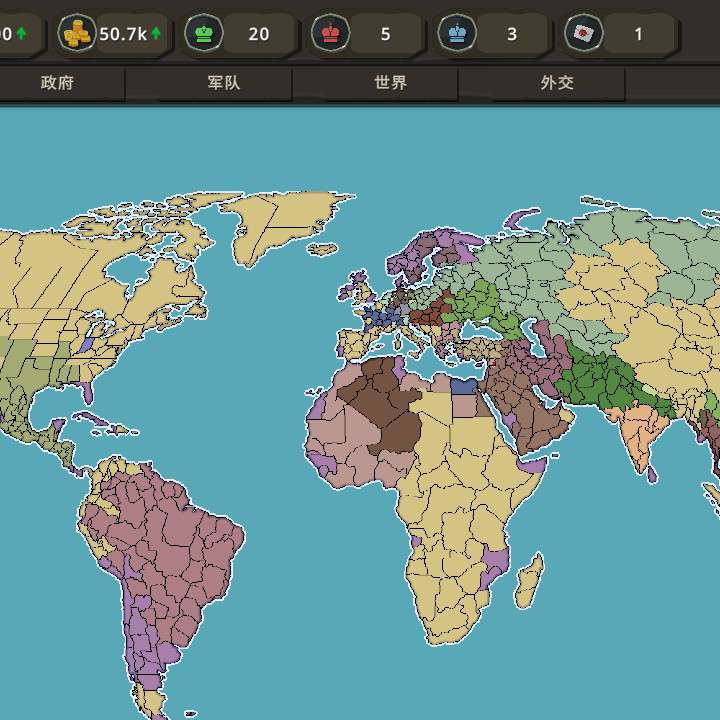Click the red crown count 5
The image size is (720, 720).
[386, 34]
